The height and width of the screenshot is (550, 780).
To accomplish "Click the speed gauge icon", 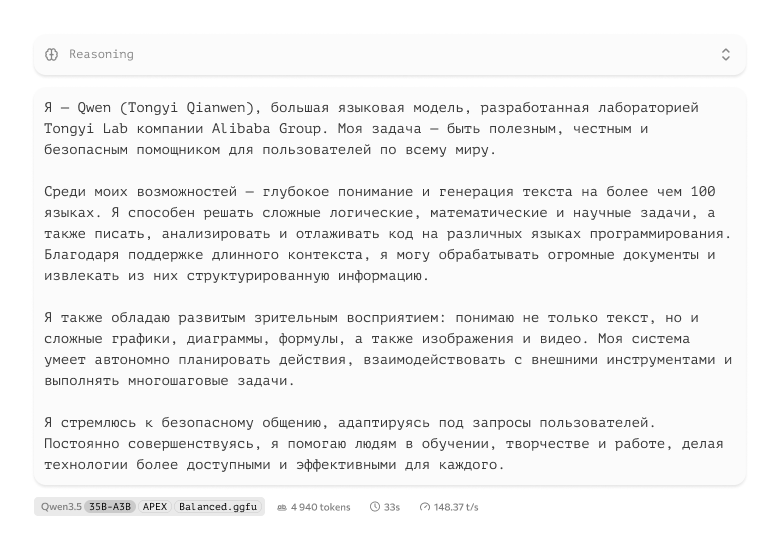I will point(425,507).
